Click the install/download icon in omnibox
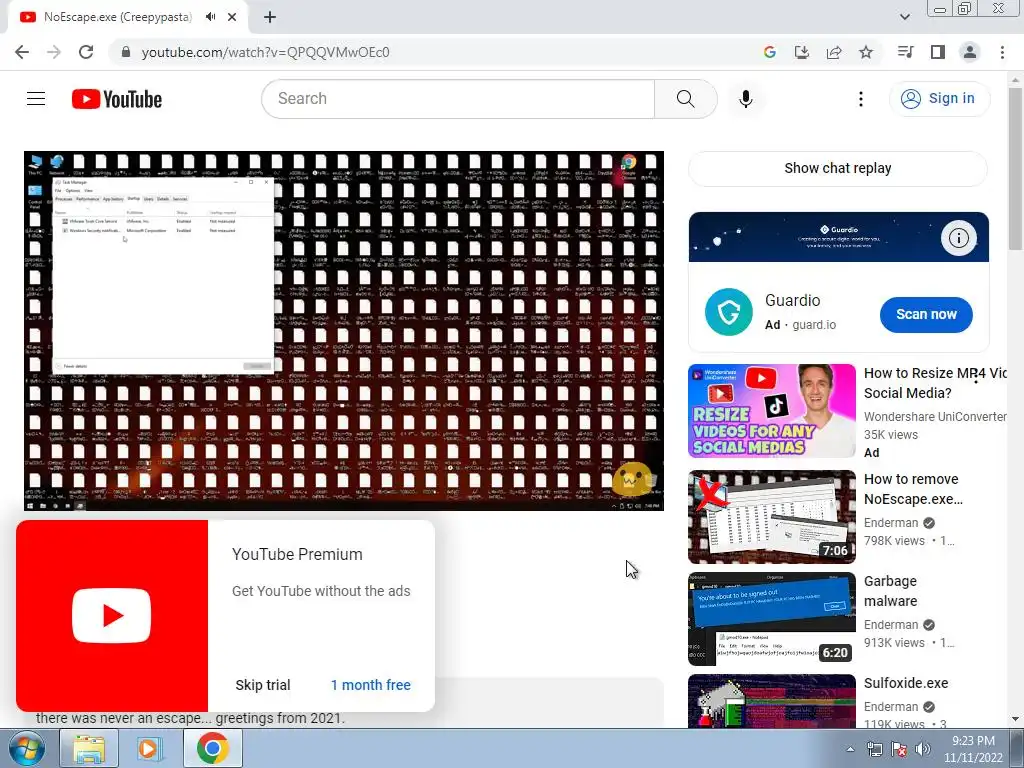 point(801,52)
